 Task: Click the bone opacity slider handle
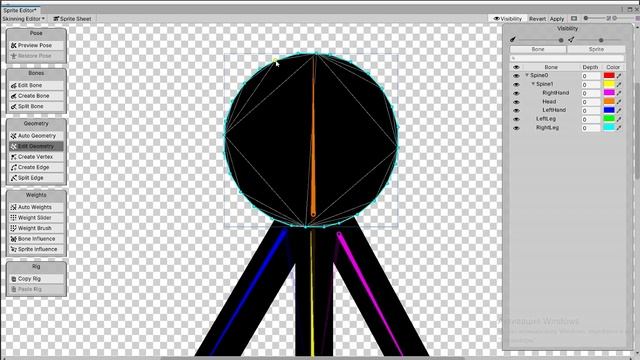pyautogui.click(x=561, y=40)
